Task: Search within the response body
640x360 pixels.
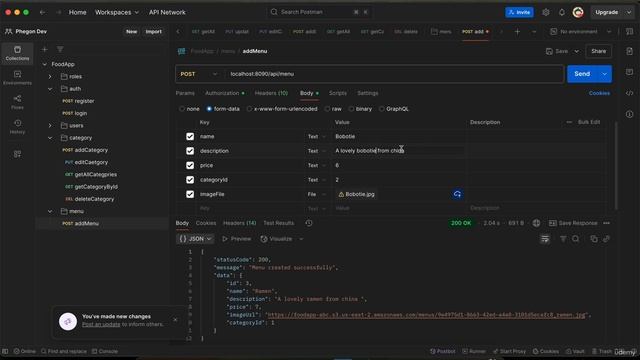Action: click(576, 239)
